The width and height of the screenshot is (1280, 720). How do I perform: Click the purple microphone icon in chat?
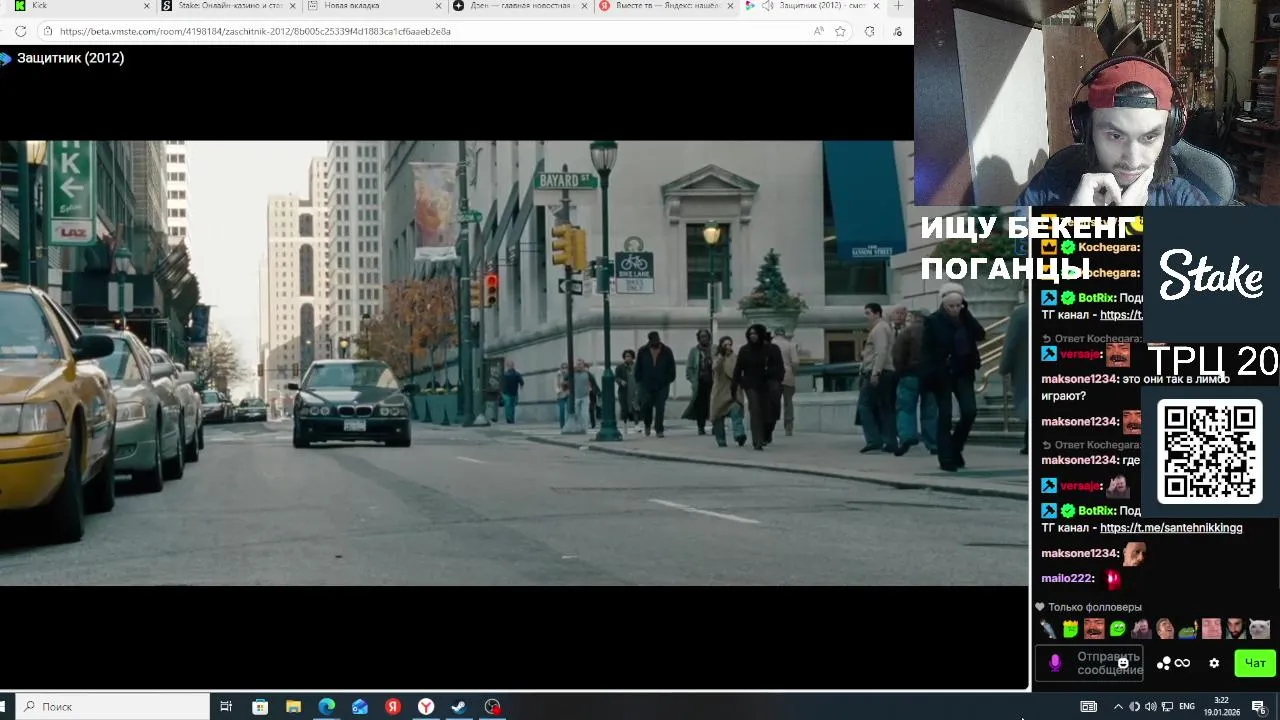click(x=1055, y=663)
